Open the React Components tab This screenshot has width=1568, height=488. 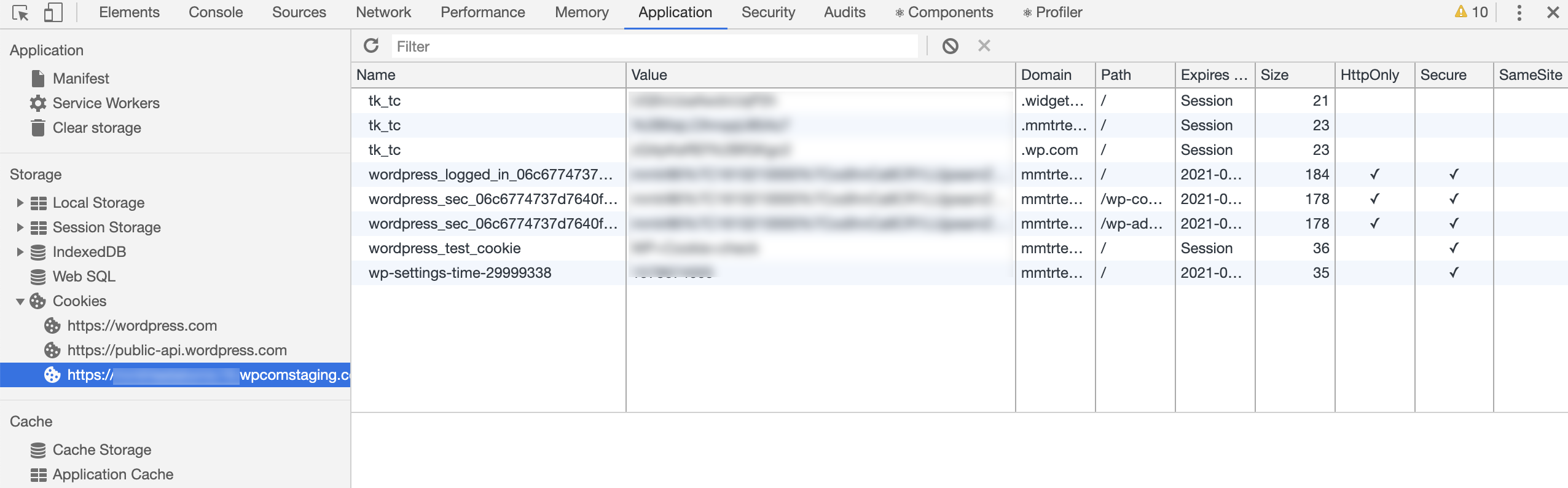coord(944,12)
